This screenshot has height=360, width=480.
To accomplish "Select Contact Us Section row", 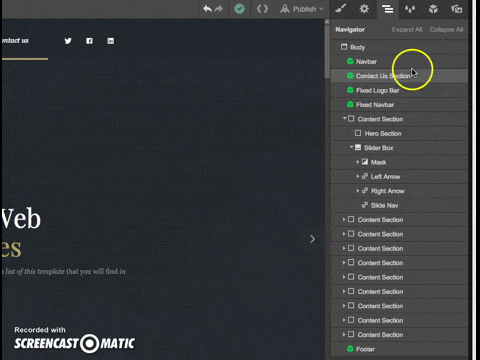I will (x=399, y=76).
